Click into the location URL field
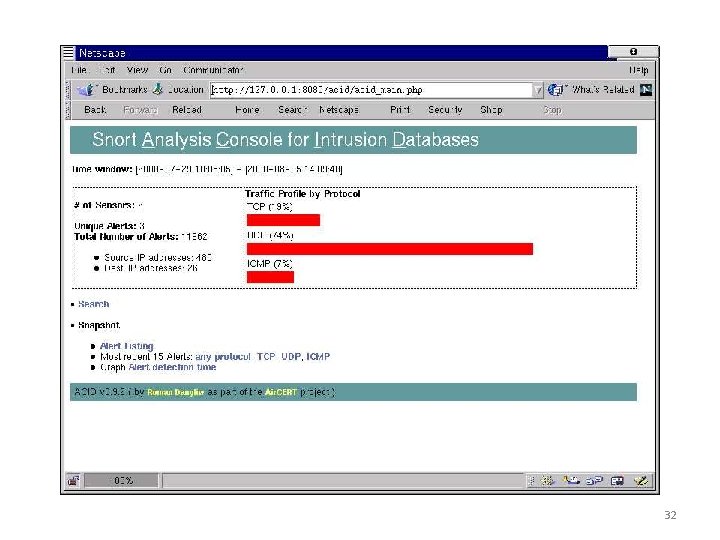The height and width of the screenshot is (540, 720). point(371,90)
